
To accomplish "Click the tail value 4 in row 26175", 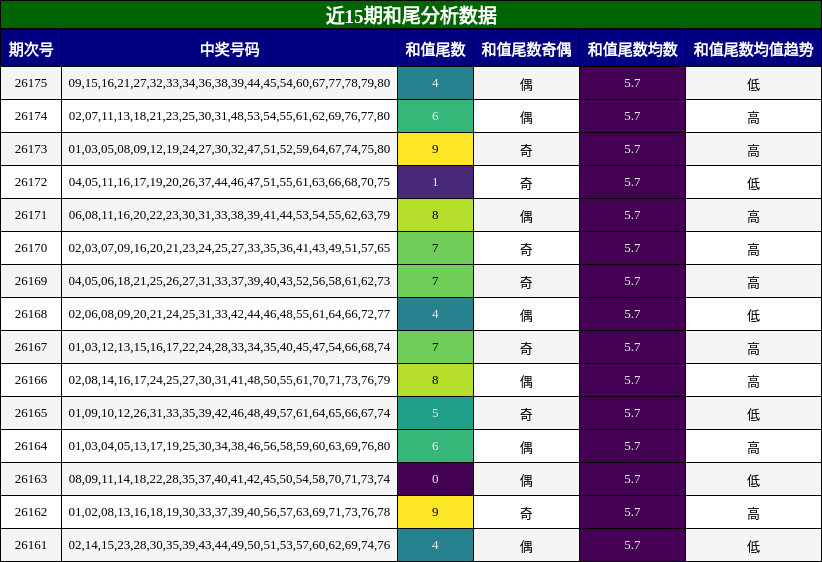I will pos(436,83).
